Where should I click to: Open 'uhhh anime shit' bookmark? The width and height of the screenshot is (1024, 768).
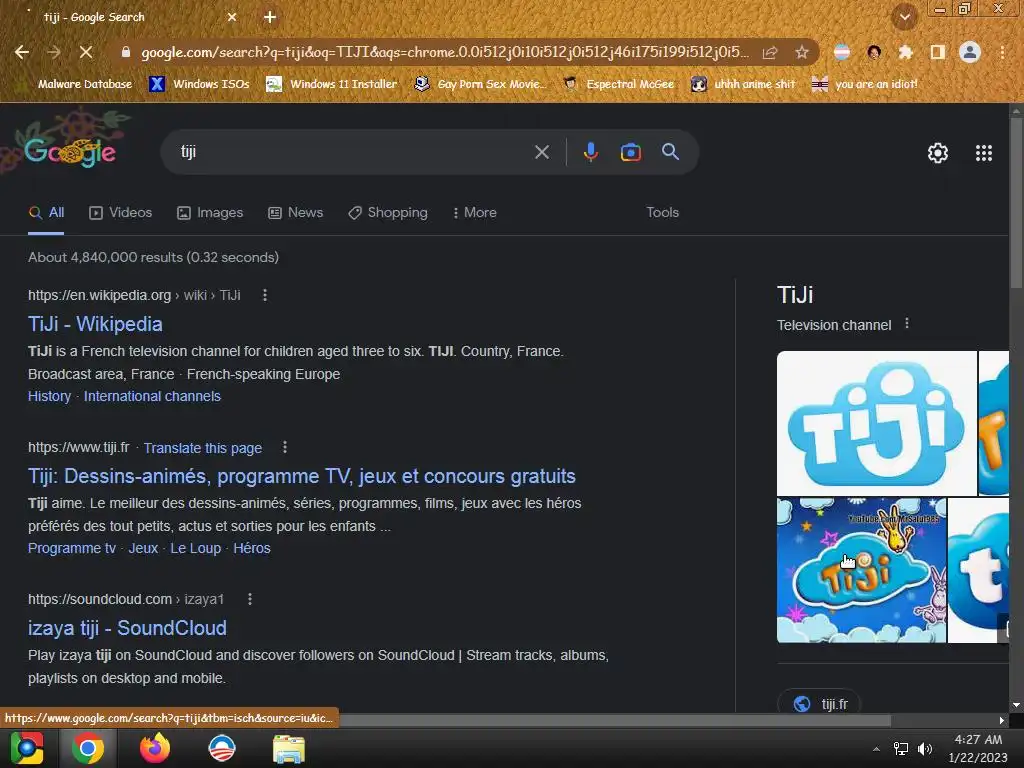tap(743, 84)
